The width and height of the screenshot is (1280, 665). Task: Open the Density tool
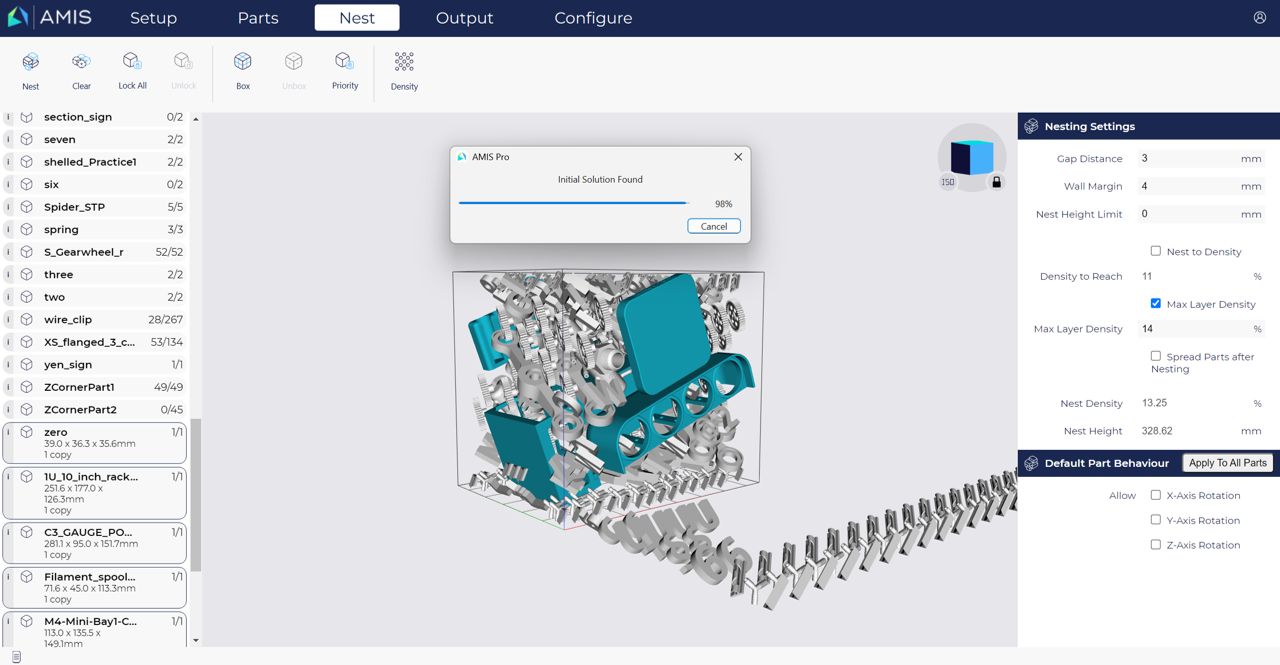[404, 71]
